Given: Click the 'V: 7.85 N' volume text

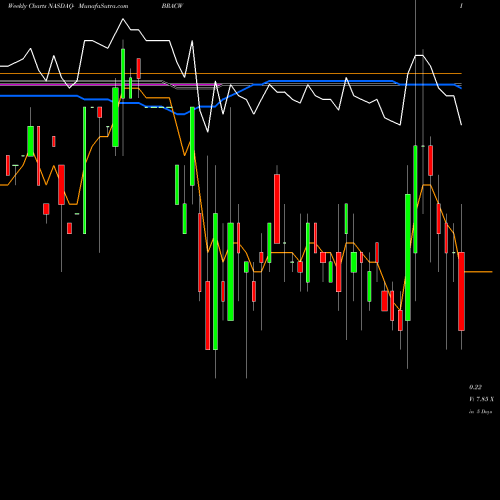Looking at the screenshot, I should coord(481,399).
